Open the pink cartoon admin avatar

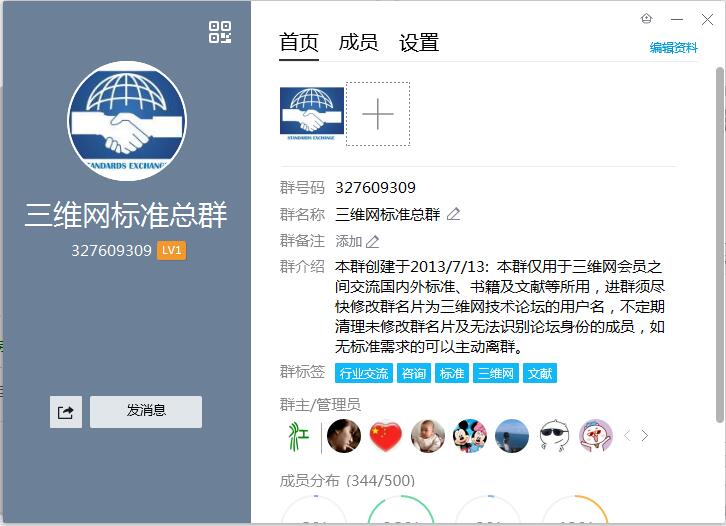(x=596, y=436)
